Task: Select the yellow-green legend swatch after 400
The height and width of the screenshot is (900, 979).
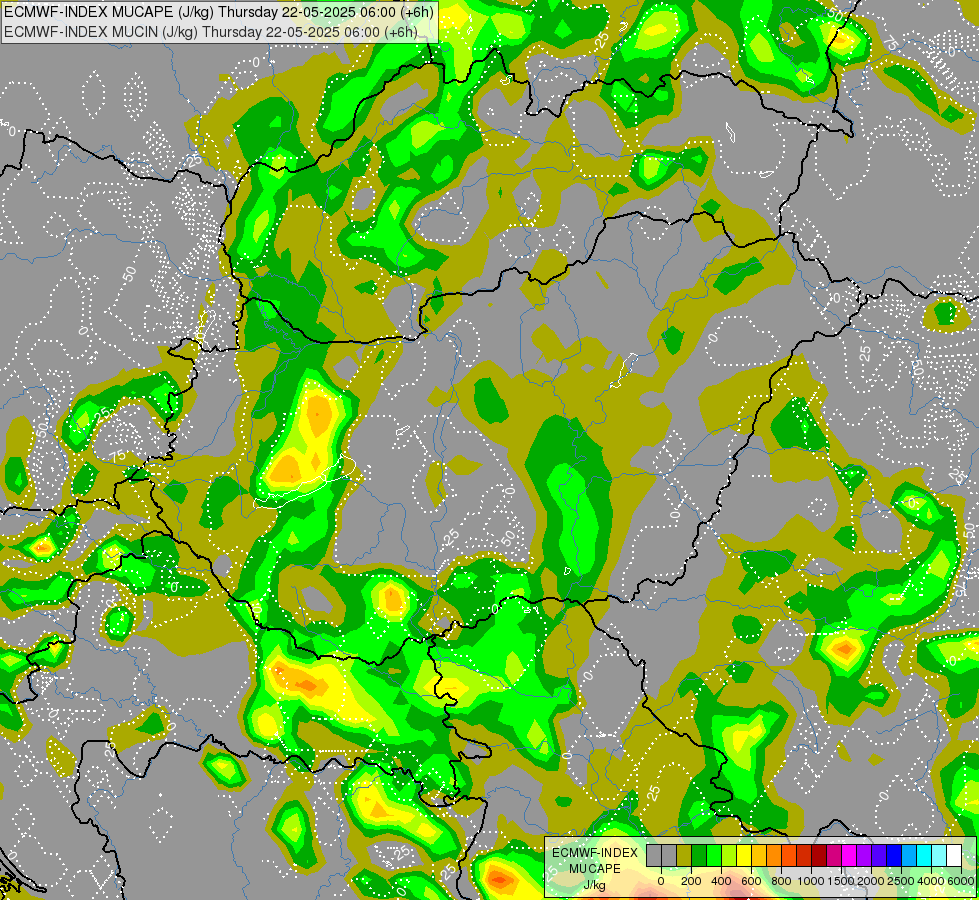Action: (x=729, y=855)
